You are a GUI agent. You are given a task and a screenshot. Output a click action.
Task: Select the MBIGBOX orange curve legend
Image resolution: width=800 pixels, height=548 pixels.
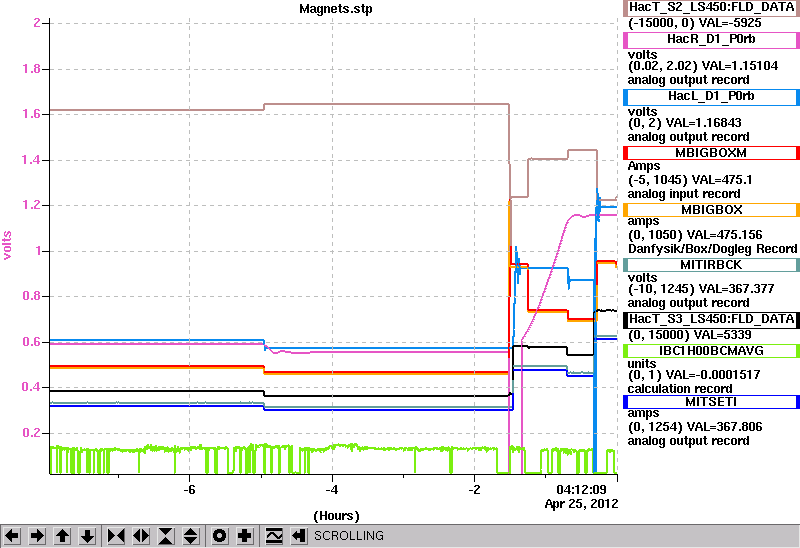pyautogui.click(x=711, y=210)
